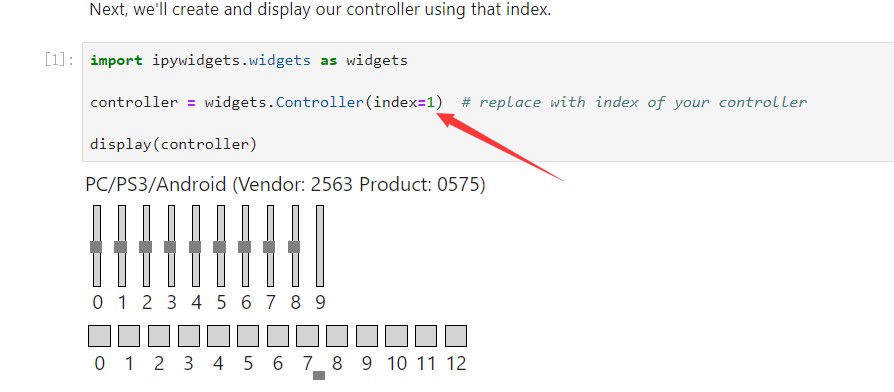Click the small gray marker below button 7
Viewport: 894px width, 392px height.
(319, 375)
